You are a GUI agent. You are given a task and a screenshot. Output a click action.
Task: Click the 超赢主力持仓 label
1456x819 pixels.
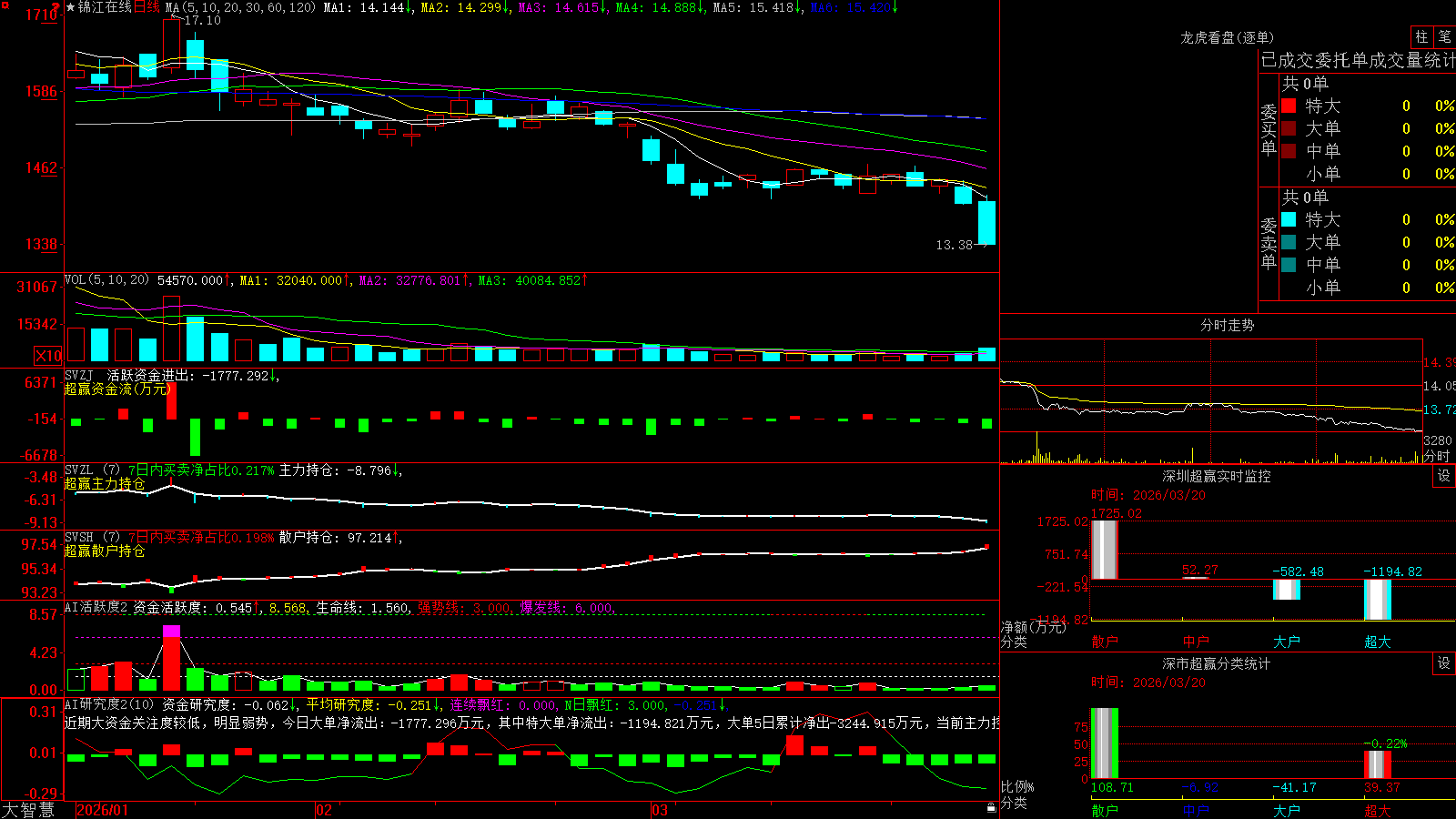[105, 483]
